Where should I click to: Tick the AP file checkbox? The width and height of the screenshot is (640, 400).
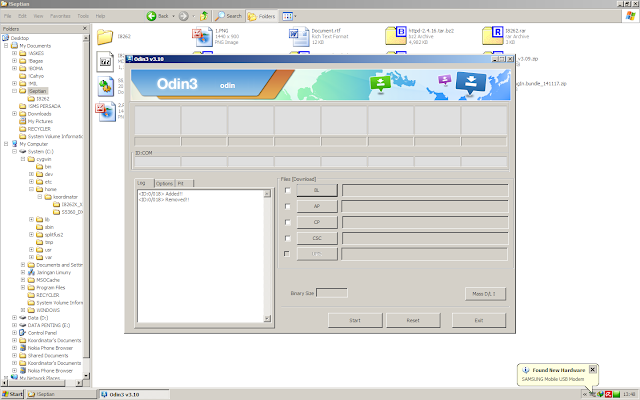click(x=287, y=206)
